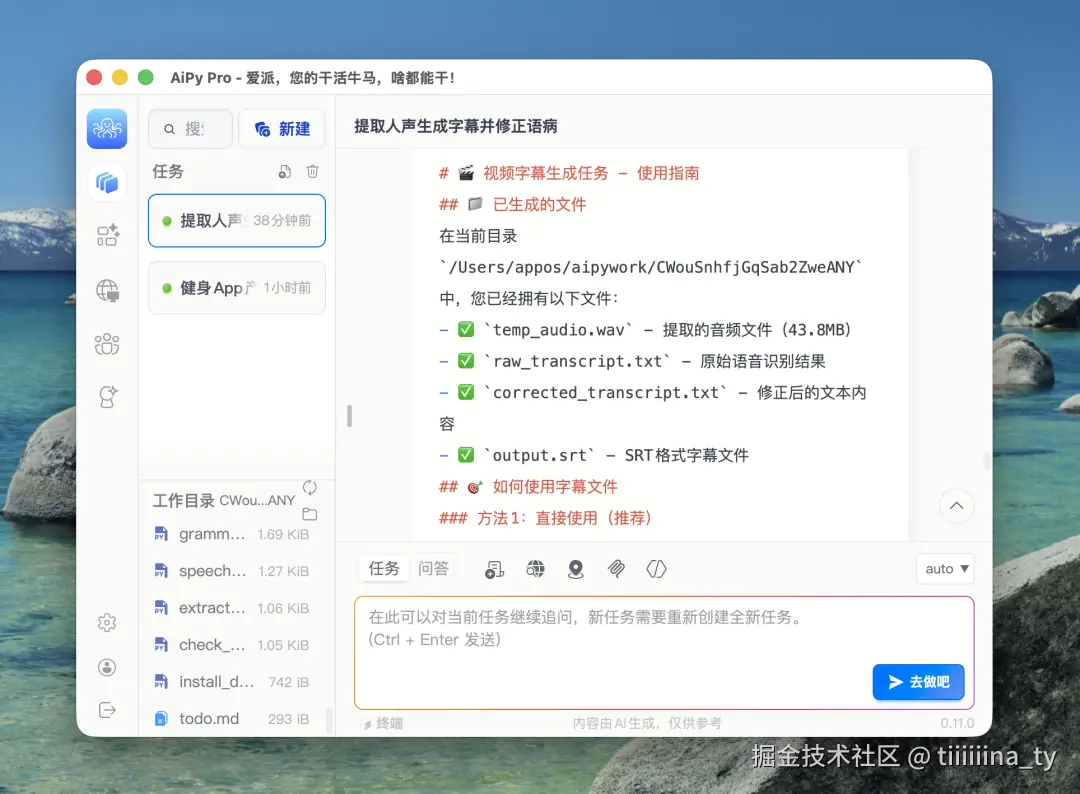The height and width of the screenshot is (794, 1080).
Task: Attach a file using the paperclip icon
Action: pos(616,568)
